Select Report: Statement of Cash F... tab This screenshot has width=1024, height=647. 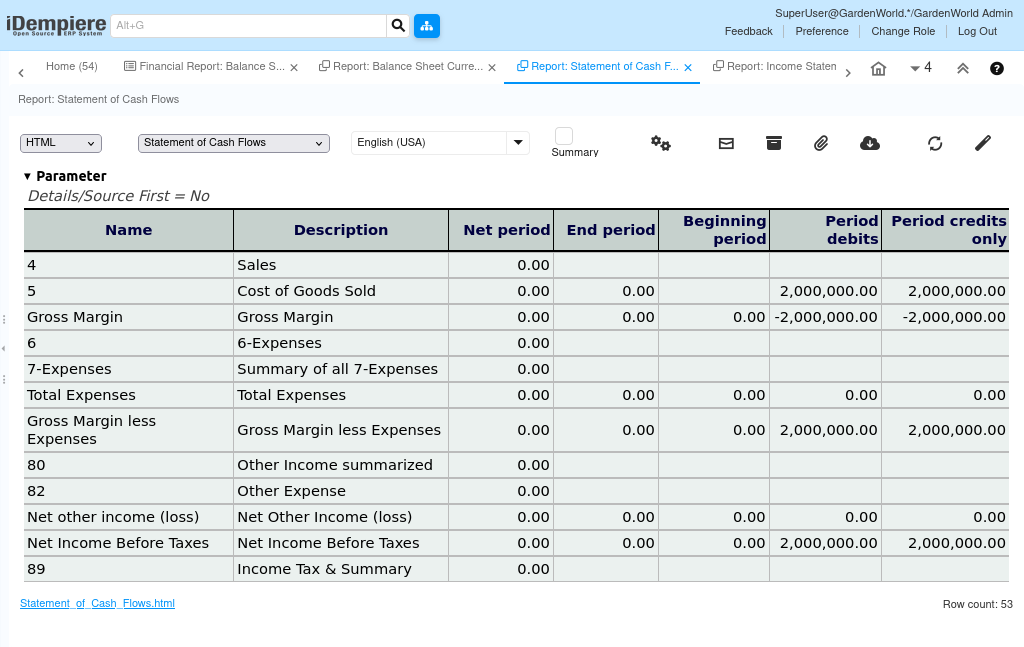pyautogui.click(x=604, y=66)
